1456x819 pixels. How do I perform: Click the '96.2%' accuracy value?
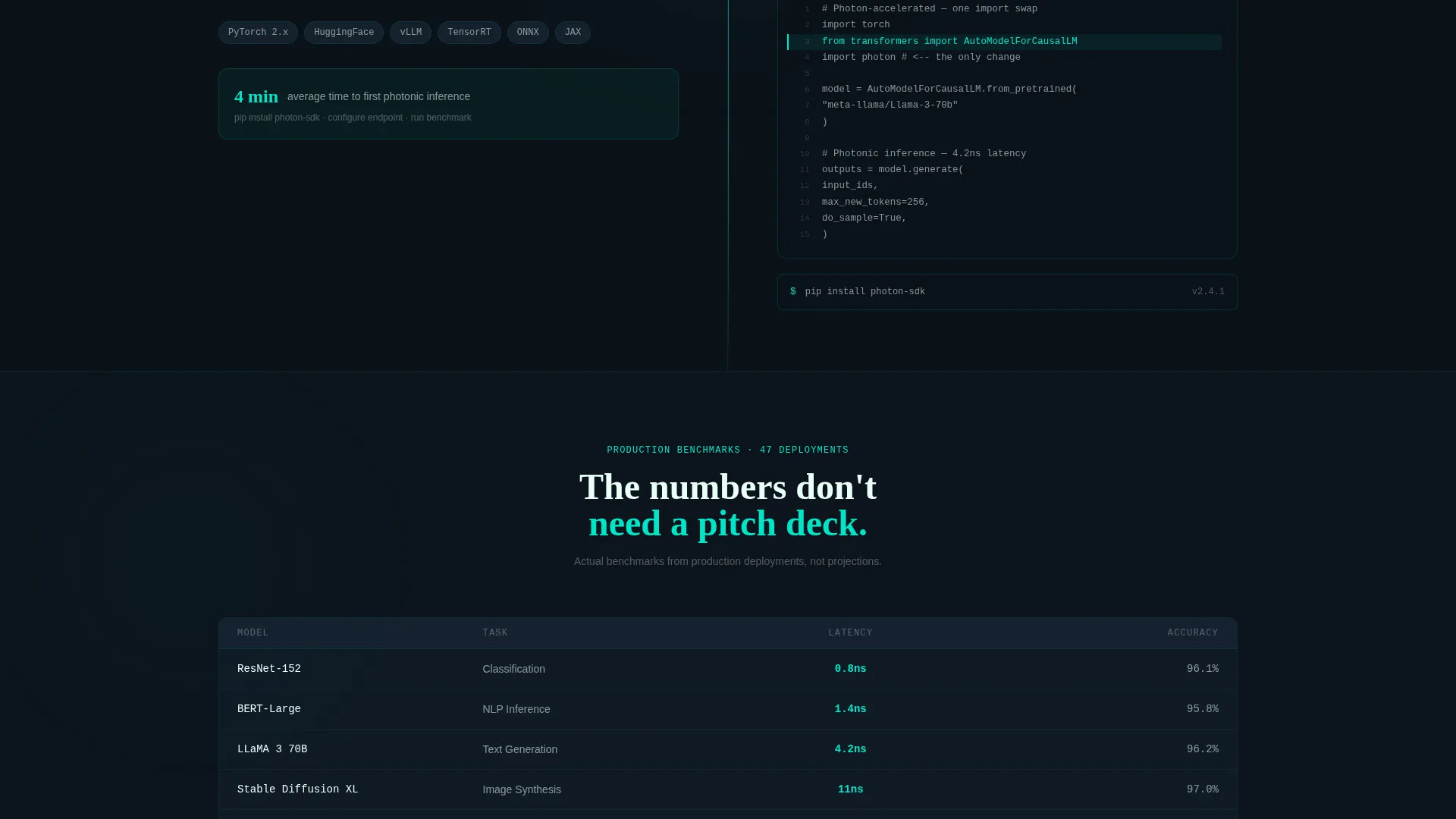pos(1203,749)
